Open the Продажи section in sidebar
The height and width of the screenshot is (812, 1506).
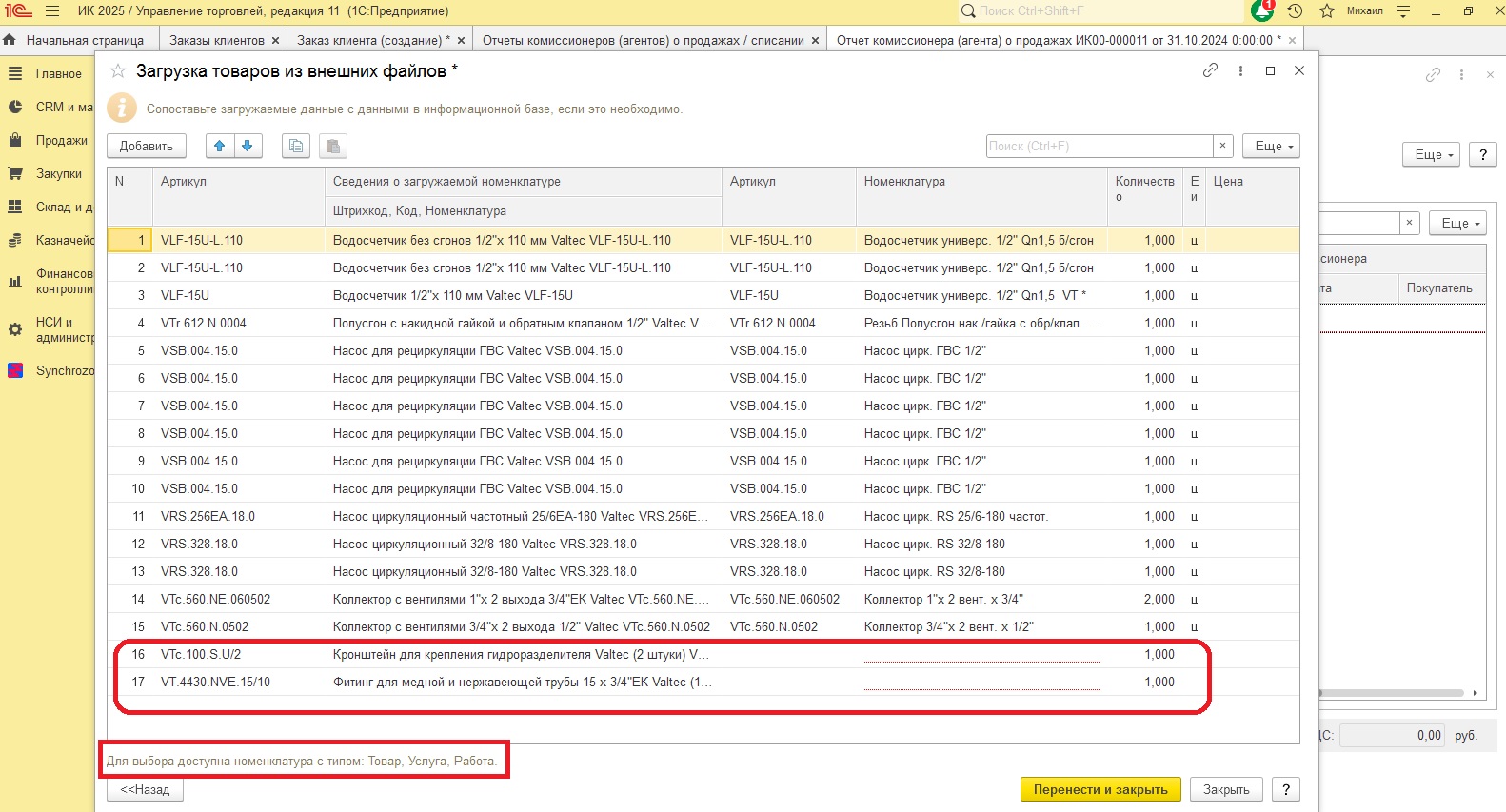click(61, 140)
